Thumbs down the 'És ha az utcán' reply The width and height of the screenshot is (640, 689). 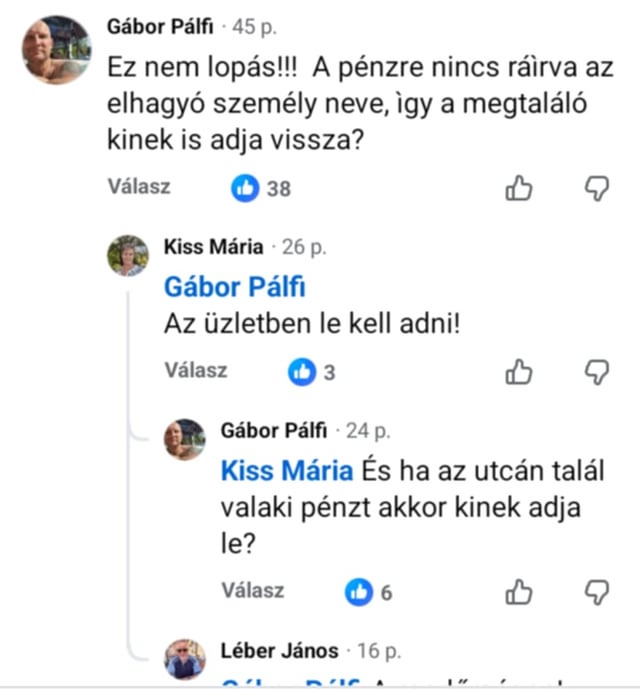pos(597,592)
